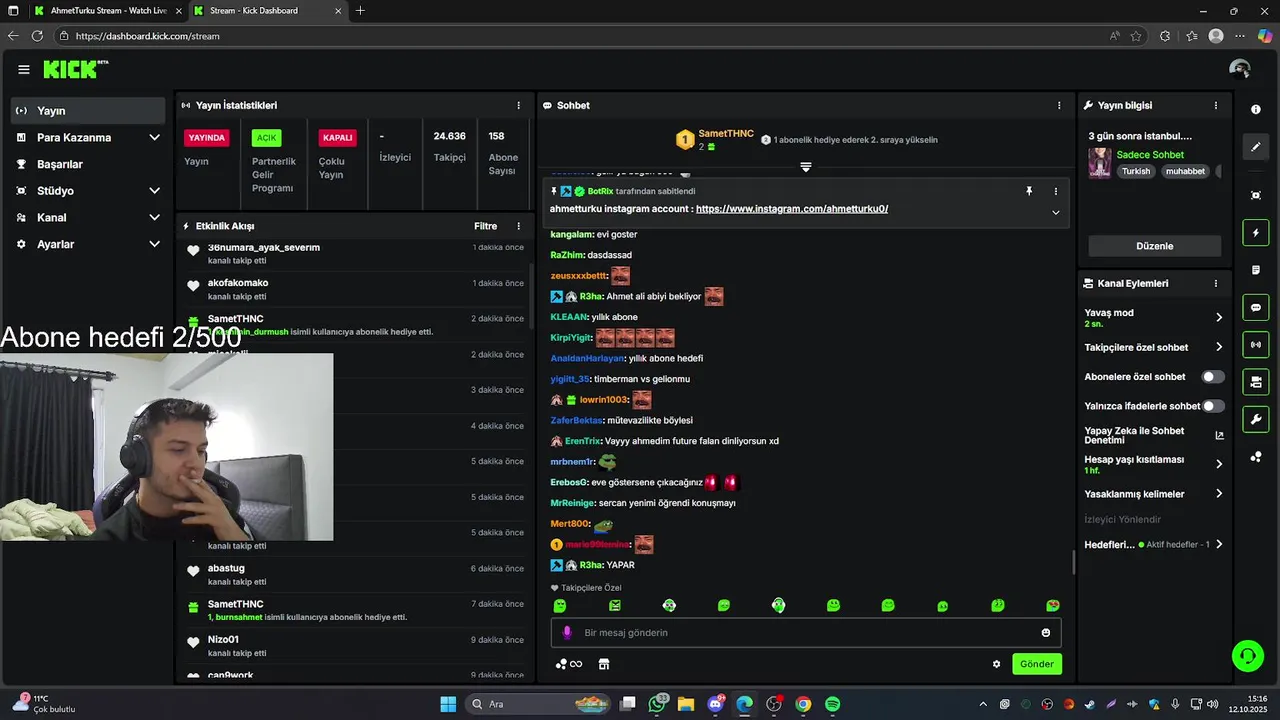
Task: Switch to AhmetTurku Stream browser tab
Action: pyautogui.click(x=108, y=11)
